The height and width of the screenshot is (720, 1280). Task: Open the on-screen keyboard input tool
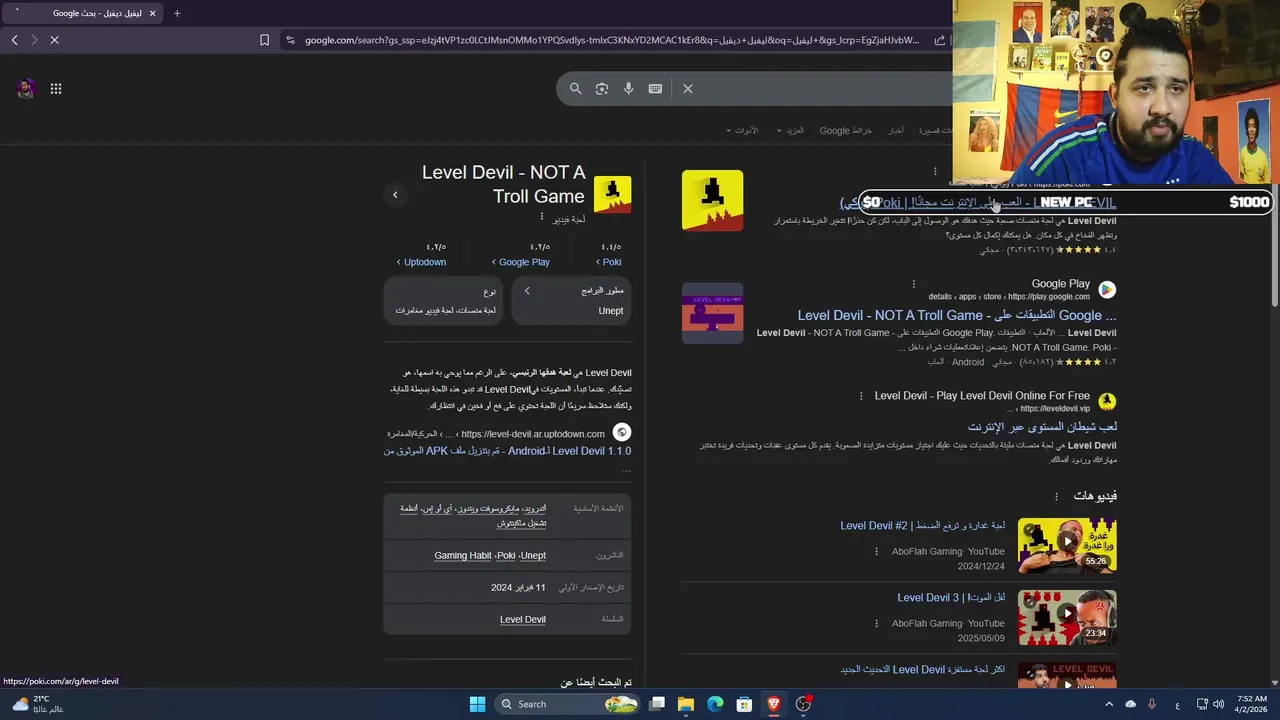coord(655,88)
